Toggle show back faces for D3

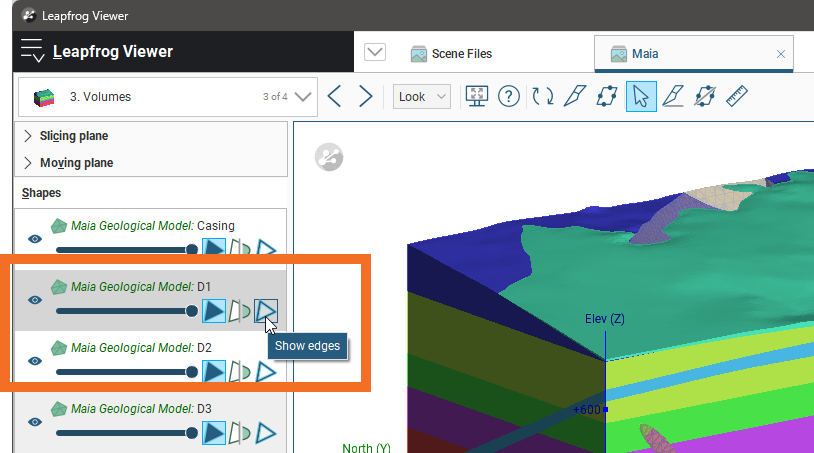pos(240,433)
